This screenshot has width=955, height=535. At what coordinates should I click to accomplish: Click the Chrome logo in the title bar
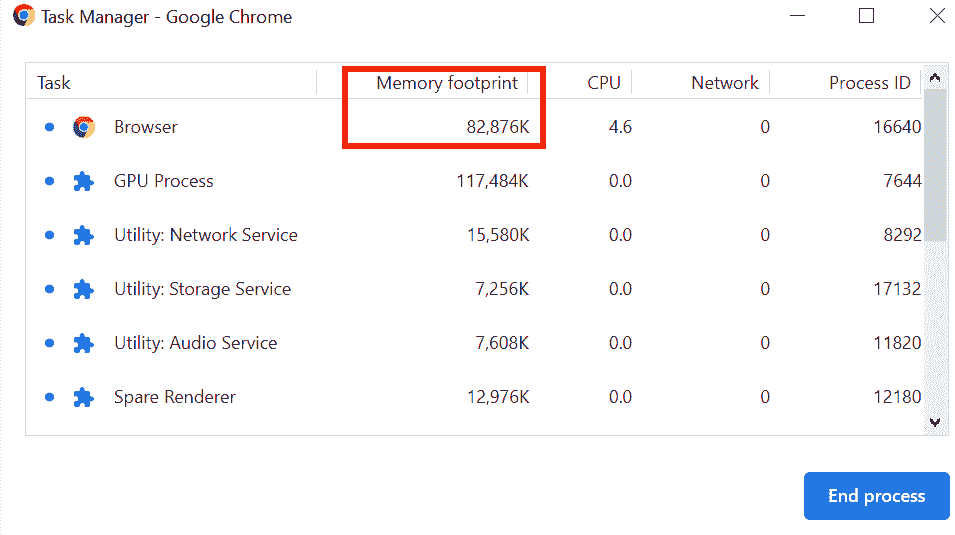click(23, 17)
